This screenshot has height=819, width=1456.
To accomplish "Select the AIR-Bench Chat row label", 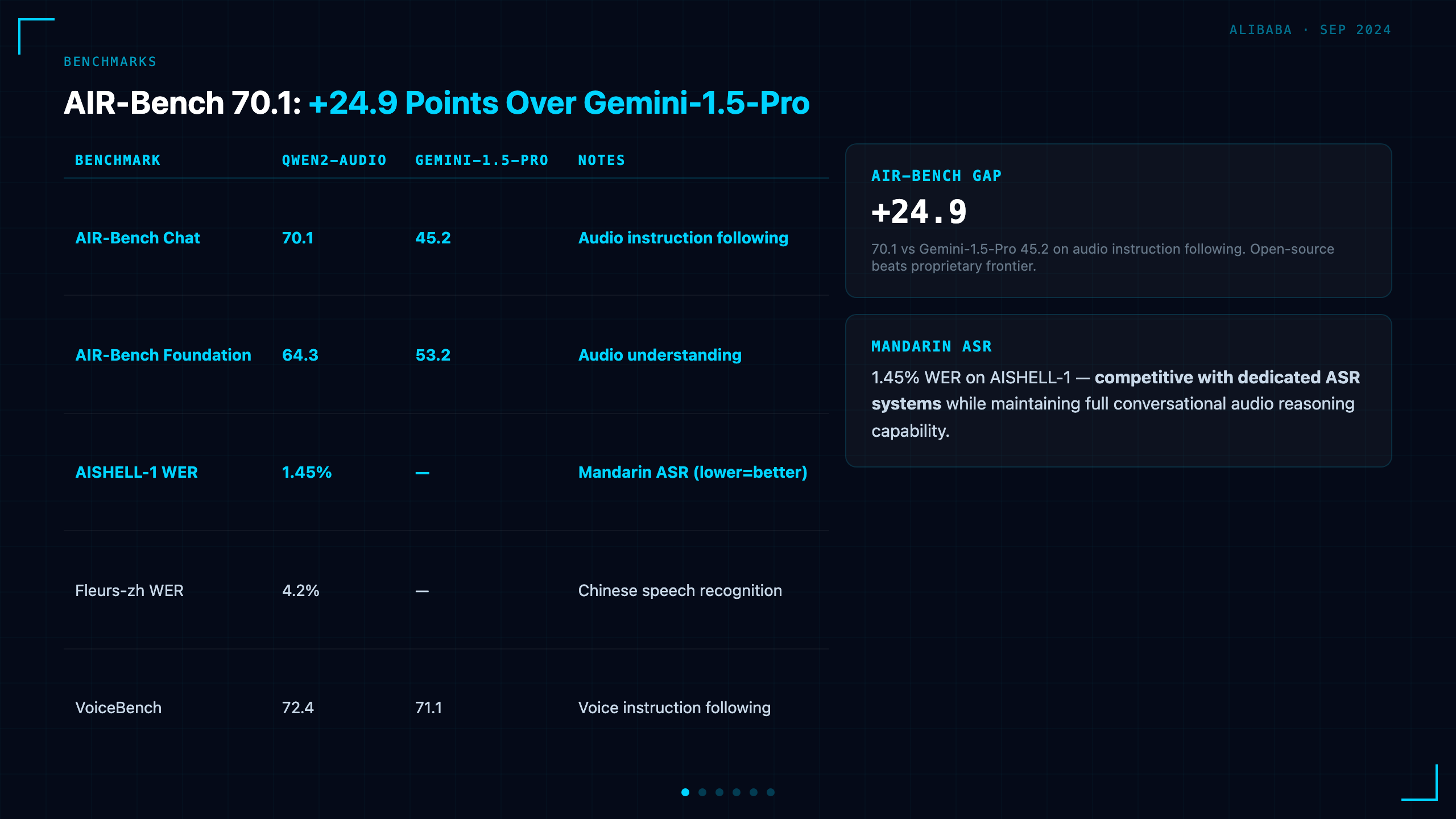I will click(138, 238).
